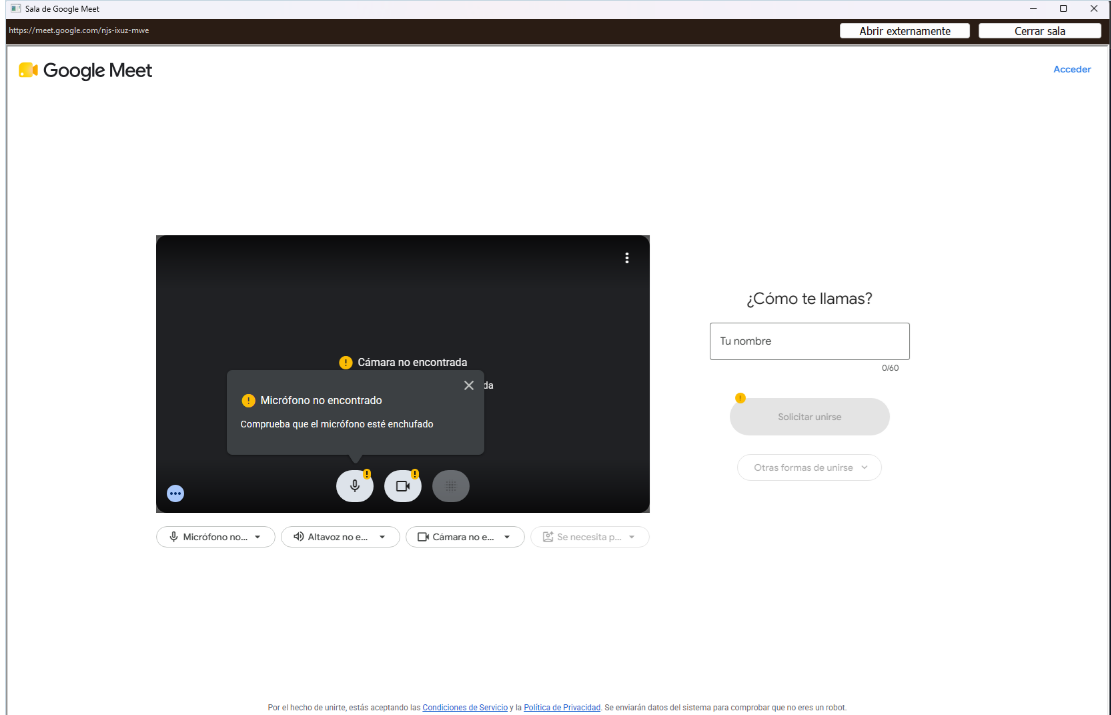Click the Cerrar sala button
The width and height of the screenshot is (1111, 715).
coord(1039,30)
